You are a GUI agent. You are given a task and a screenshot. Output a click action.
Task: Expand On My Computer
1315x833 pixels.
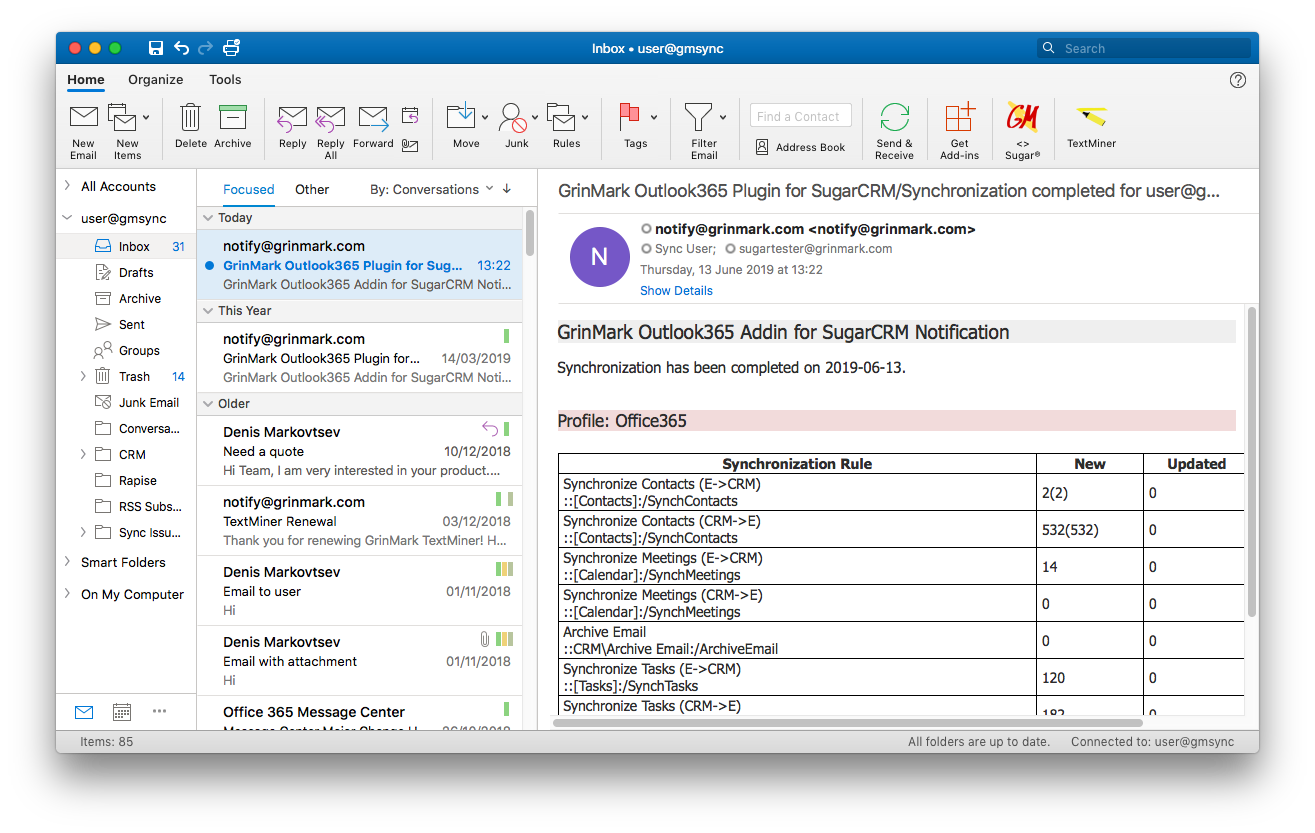(x=67, y=593)
